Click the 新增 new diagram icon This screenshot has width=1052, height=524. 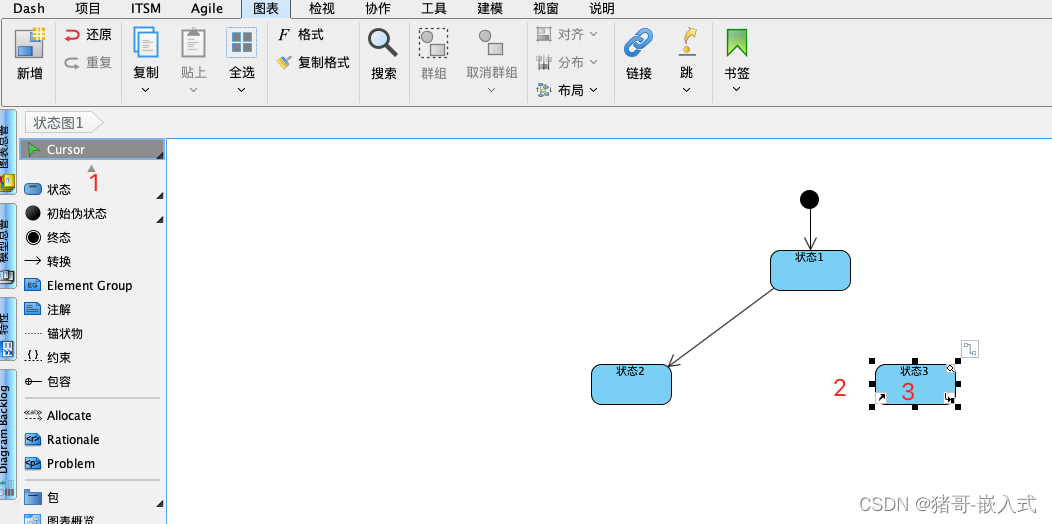click(30, 43)
